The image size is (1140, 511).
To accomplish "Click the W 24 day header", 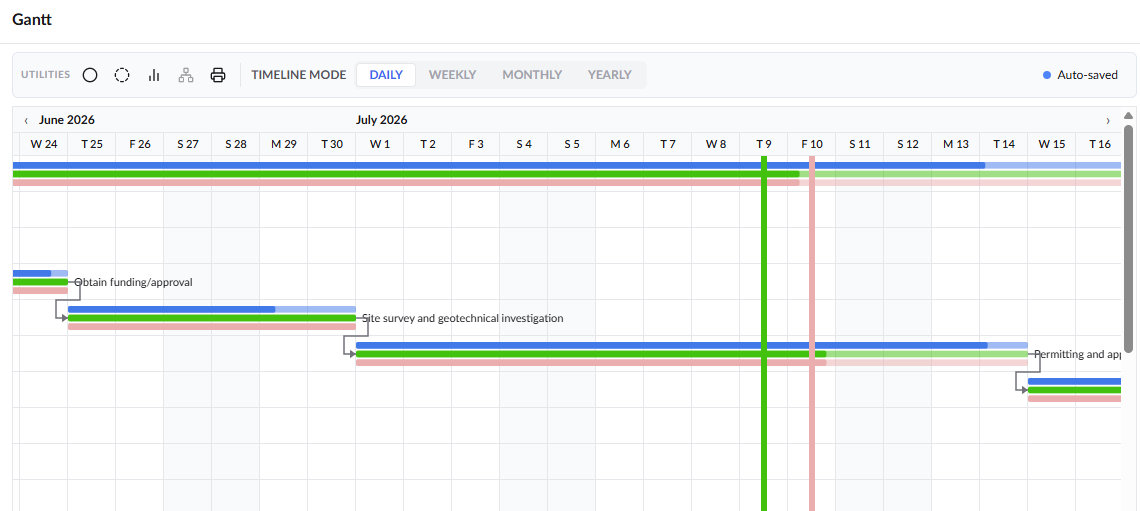I will (x=44, y=144).
